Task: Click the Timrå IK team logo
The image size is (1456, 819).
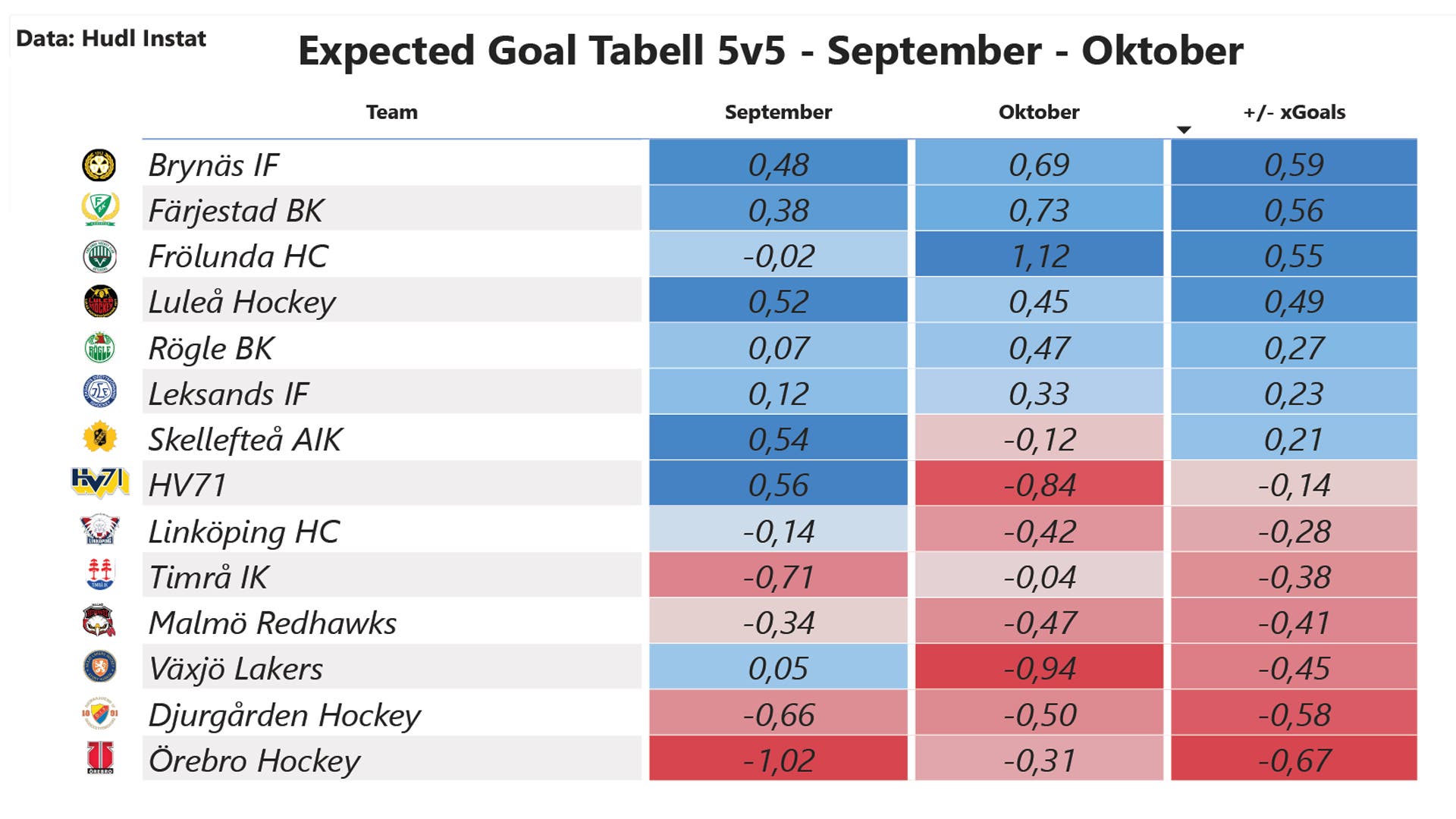Action: click(99, 576)
